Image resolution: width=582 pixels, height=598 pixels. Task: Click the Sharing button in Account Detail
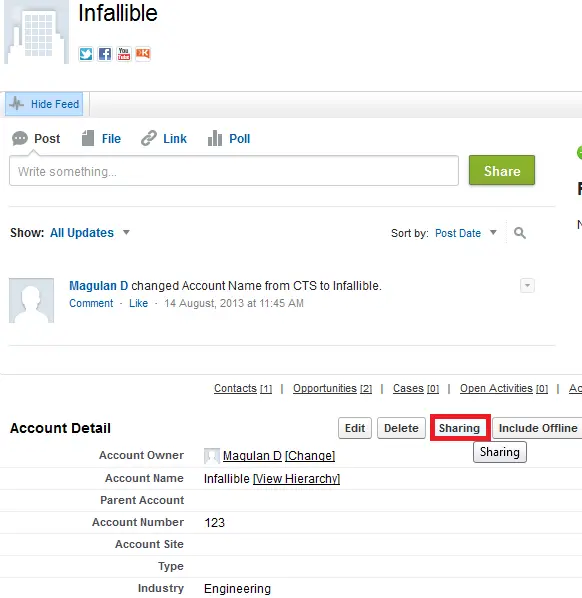460,428
